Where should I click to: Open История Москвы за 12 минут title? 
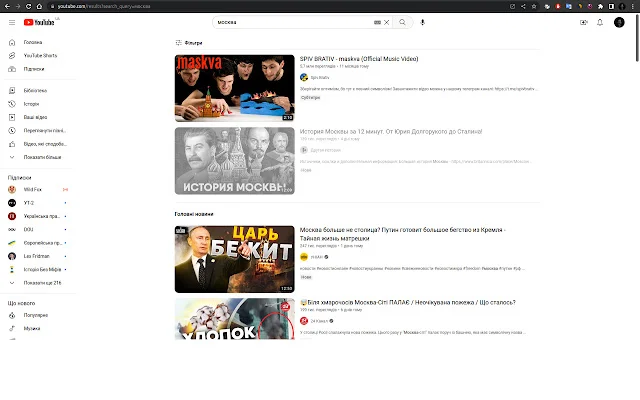(391, 131)
